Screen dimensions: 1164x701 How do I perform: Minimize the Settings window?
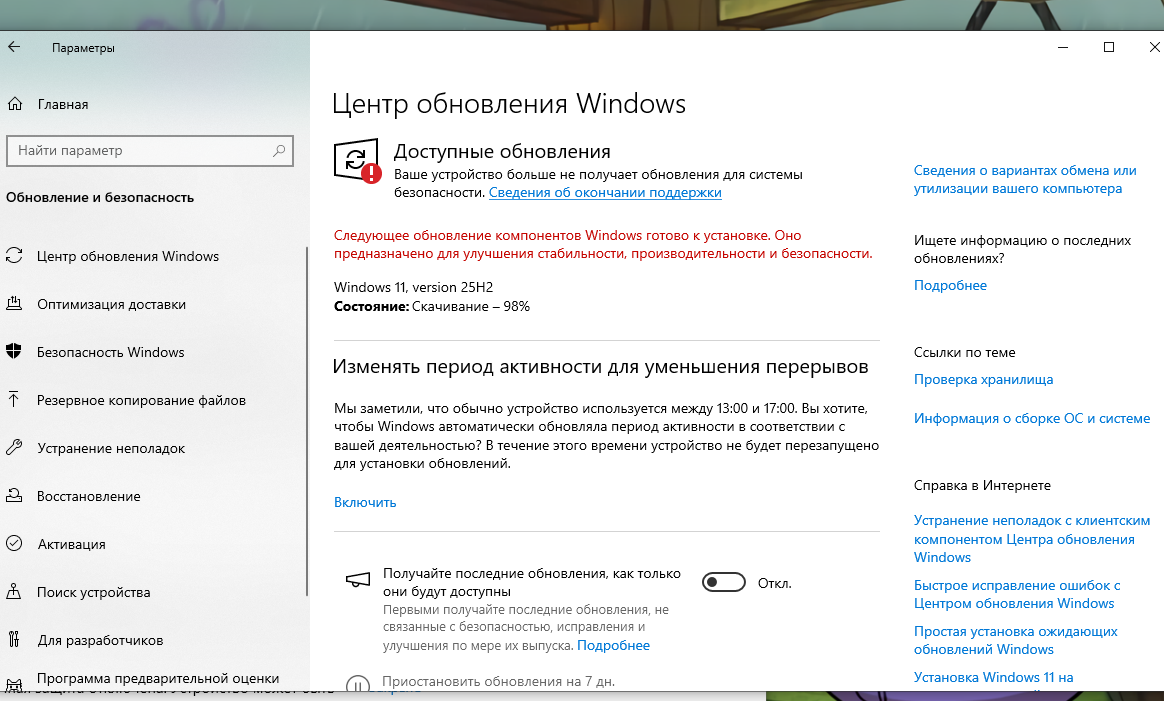[x=1063, y=48]
